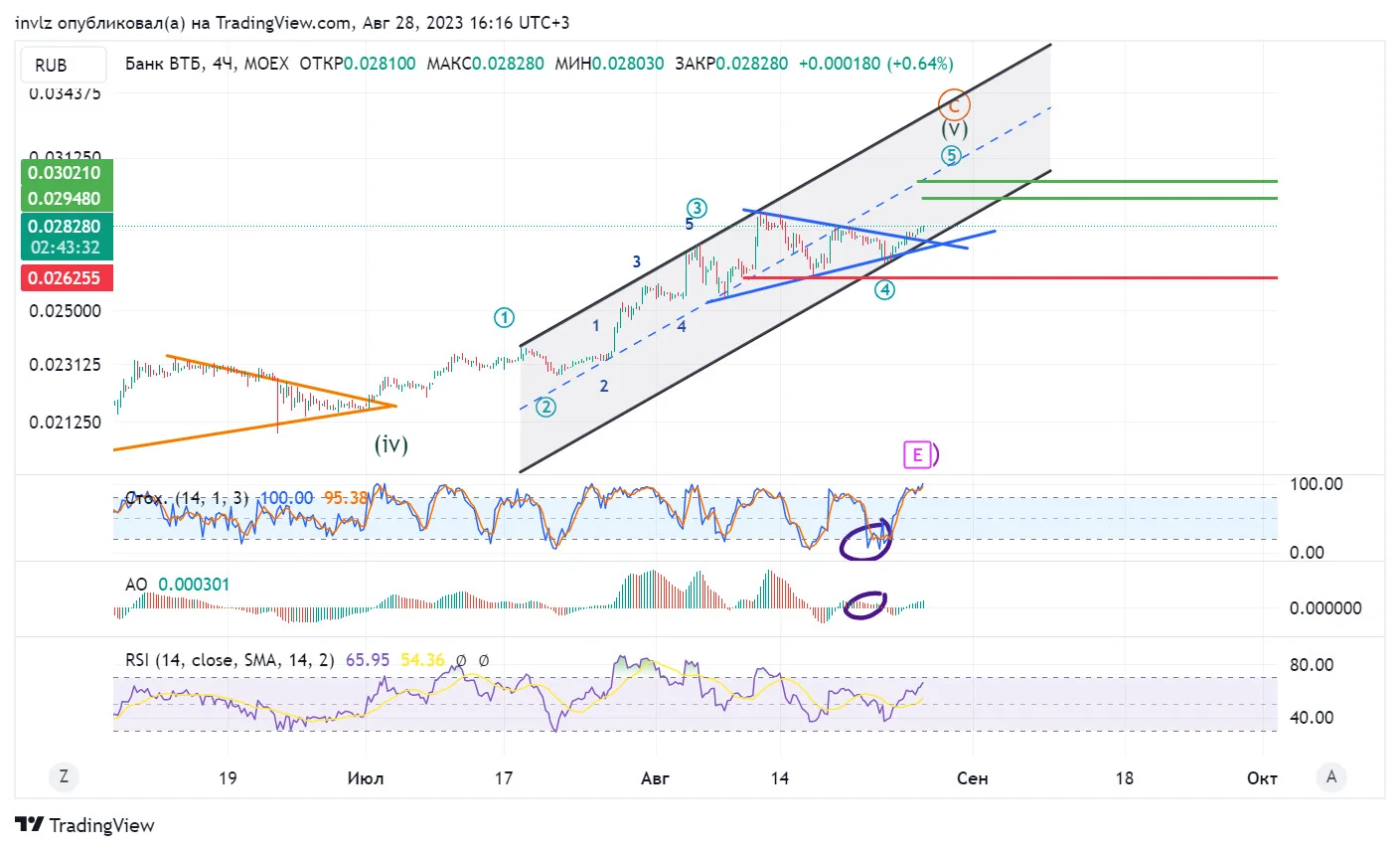
Task: Click the 40.00 RSI axis level
Action: (x=1312, y=718)
